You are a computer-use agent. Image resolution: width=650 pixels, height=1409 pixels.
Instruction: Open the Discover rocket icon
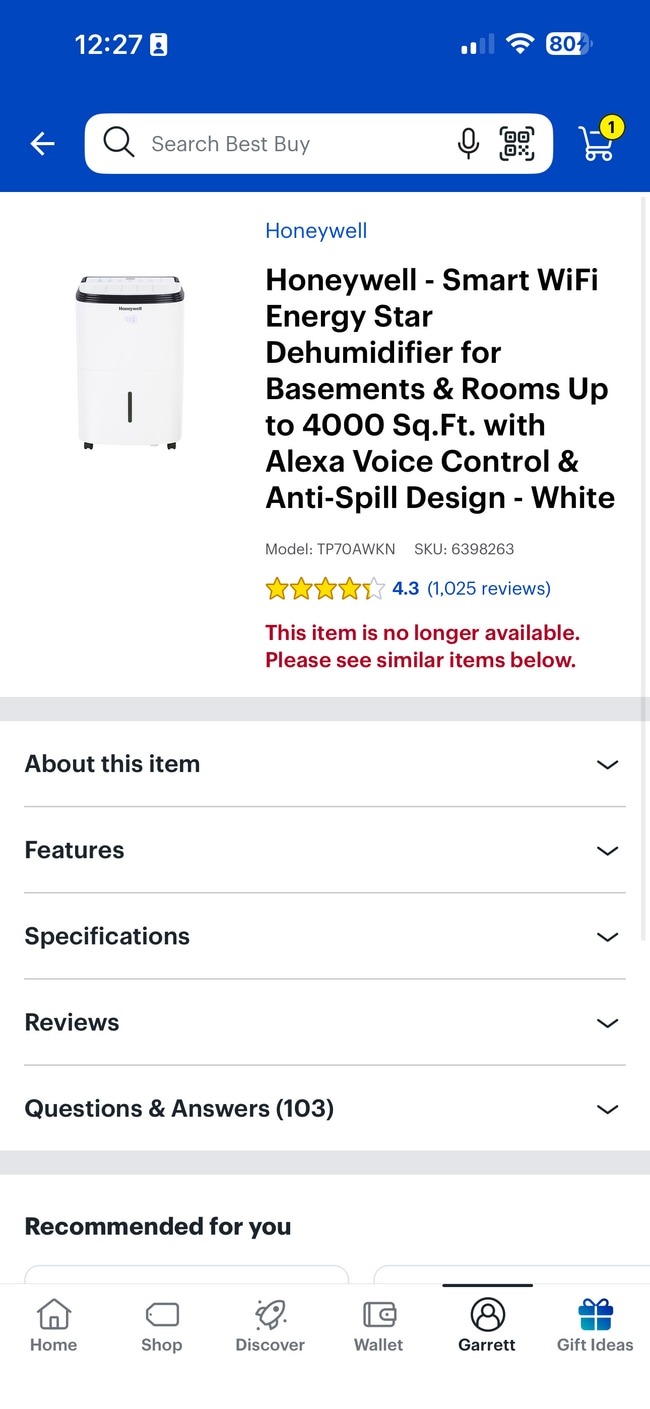pyautogui.click(x=270, y=1326)
